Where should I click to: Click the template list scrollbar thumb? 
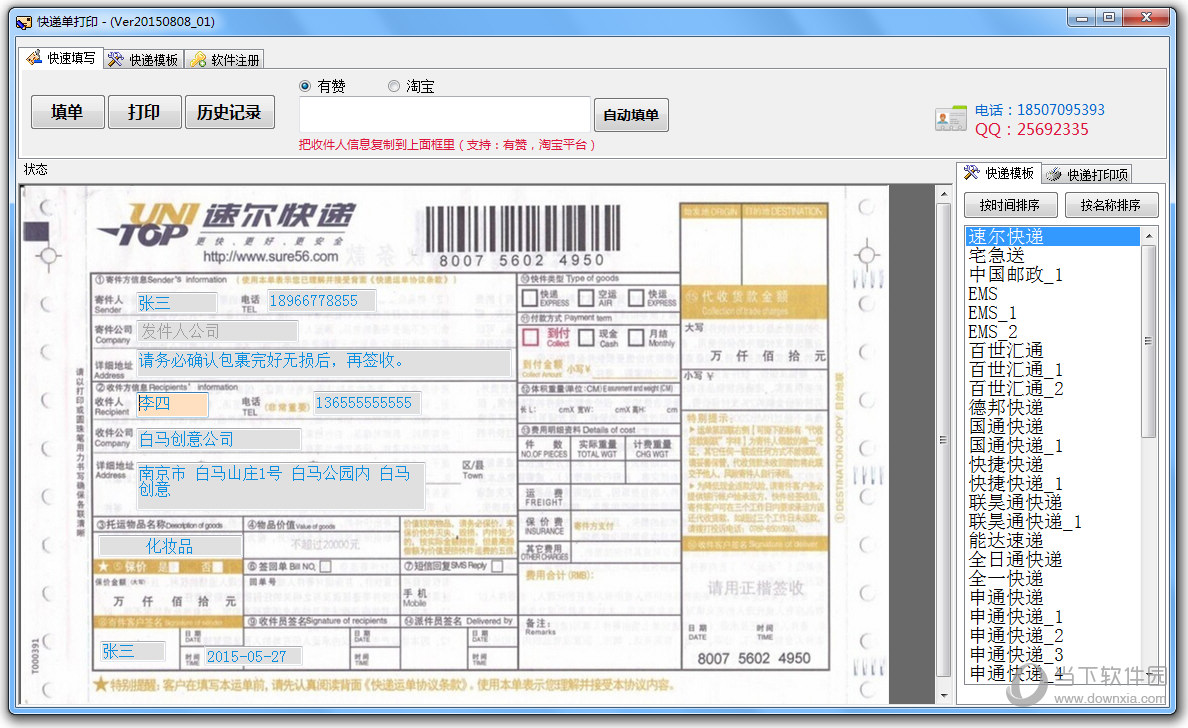tap(1149, 341)
